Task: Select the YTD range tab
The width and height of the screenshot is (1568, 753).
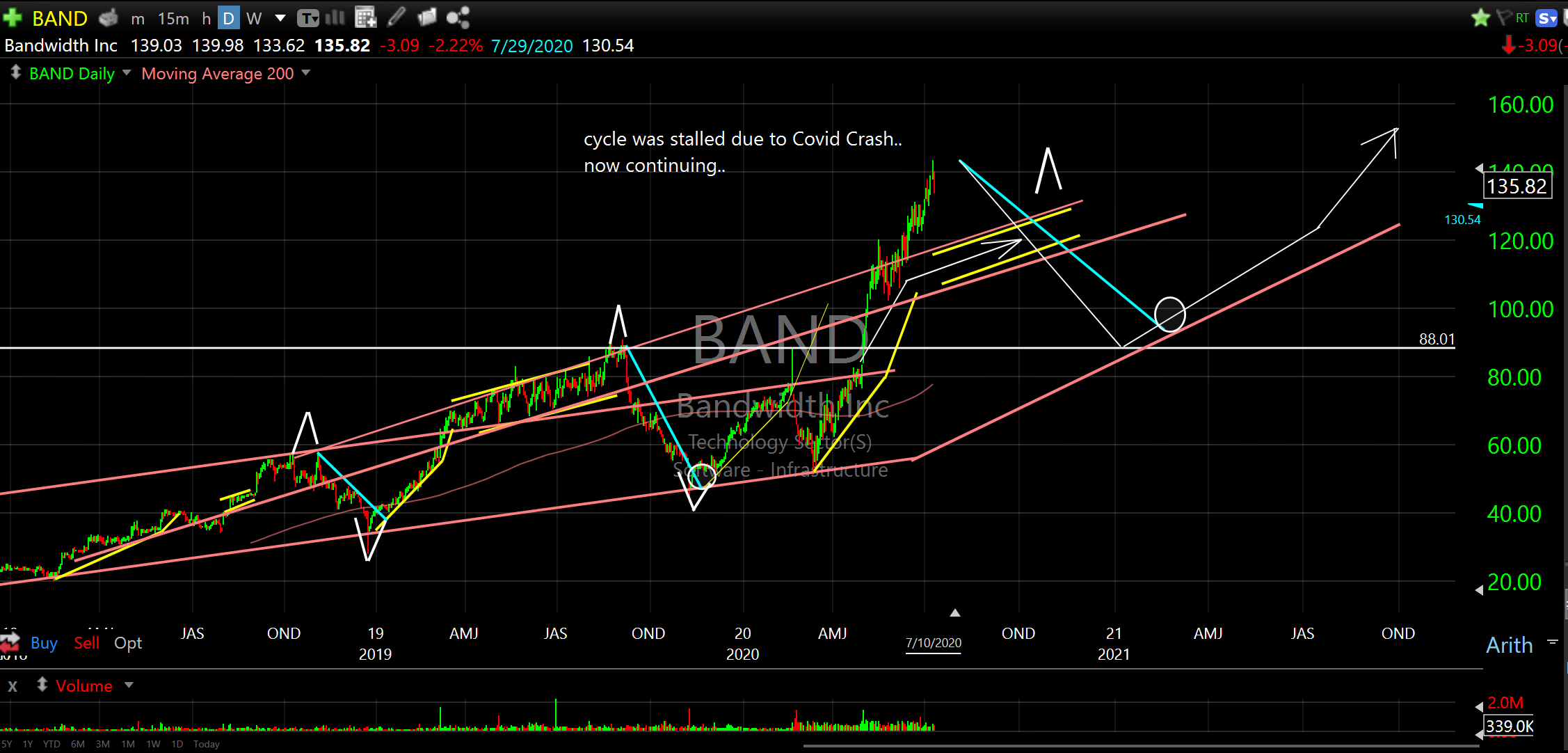Action: pos(51,744)
